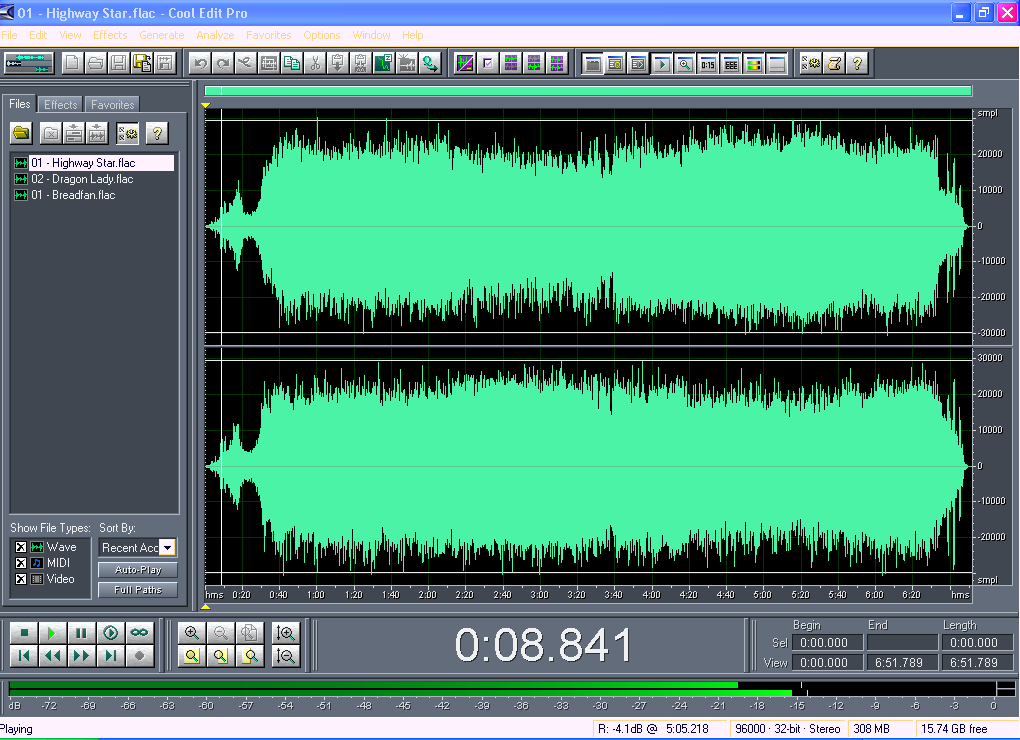Click the Cut scissors toolbar icon
This screenshot has width=1020, height=740.
click(315, 63)
